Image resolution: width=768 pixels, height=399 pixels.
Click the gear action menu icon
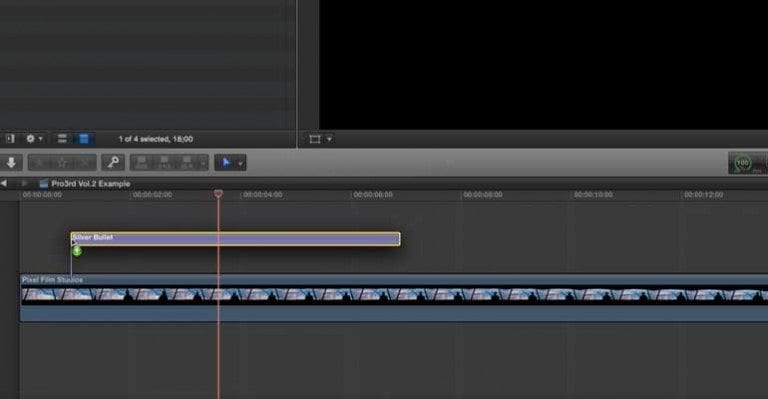[x=30, y=139]
